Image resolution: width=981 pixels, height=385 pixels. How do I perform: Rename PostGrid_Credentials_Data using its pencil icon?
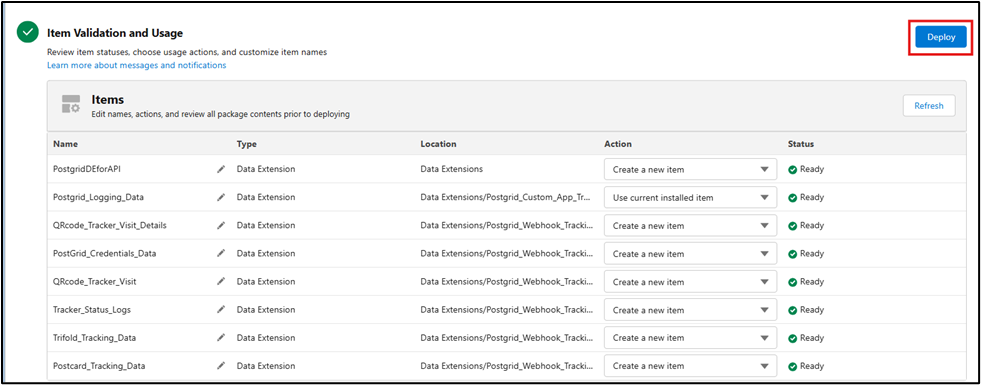point(221,254)
